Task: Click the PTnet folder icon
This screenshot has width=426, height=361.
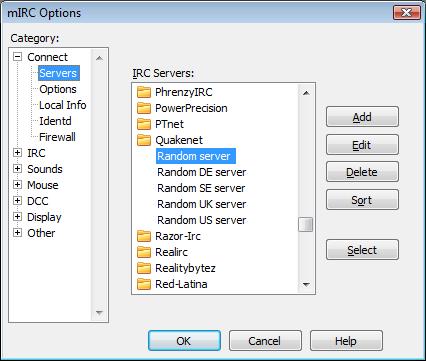Action: pyautogui.click(x=144, y=124)
